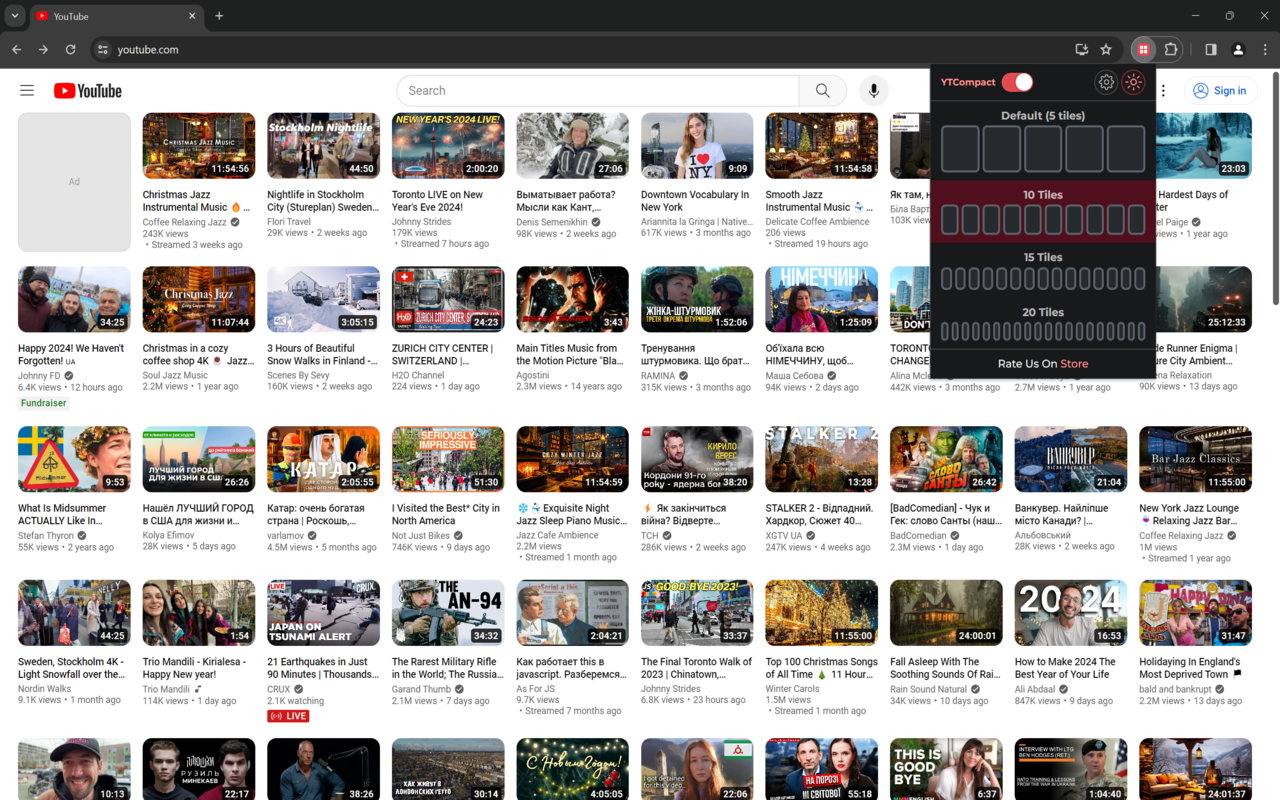Click the Chrome profile avatar icon

1238,48
